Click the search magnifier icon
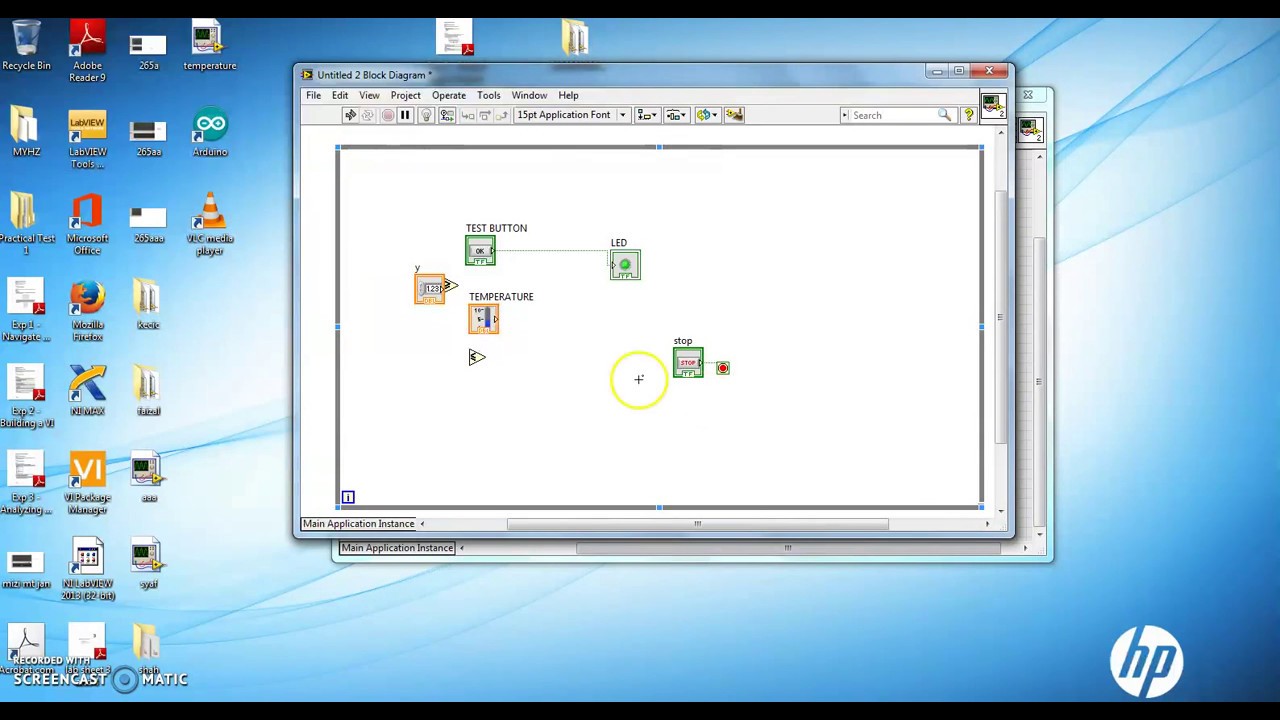1280x720 pixels. pos(944,115)
